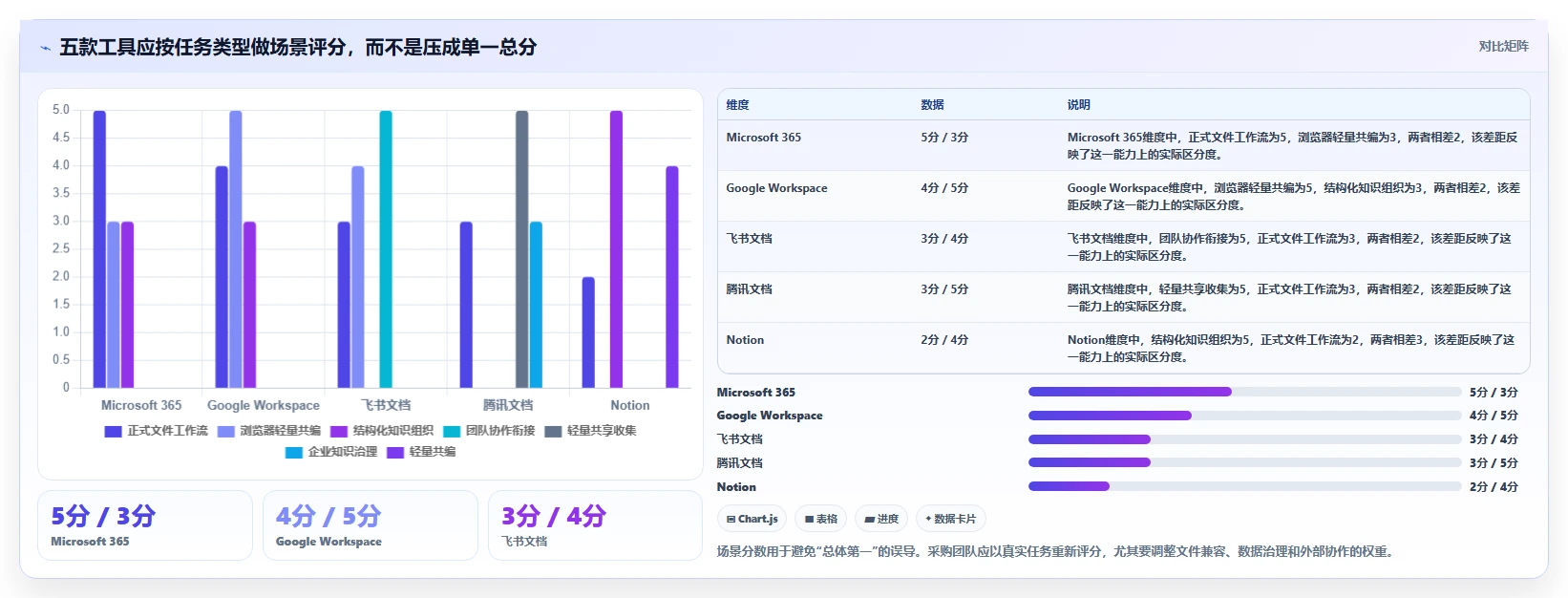The image size is (1568, 598).
Task: Select the Chart.js chip
Action: (x=752, y=519)
